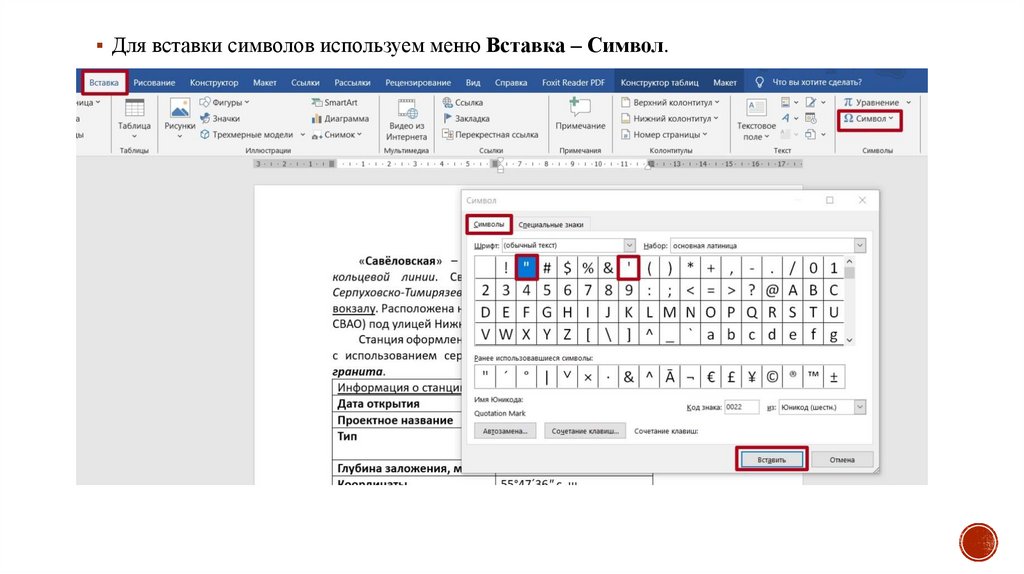The image size is (1024, 574).
Task: Select the backslash symbol in the grid
Action: (x=608, y=335)
